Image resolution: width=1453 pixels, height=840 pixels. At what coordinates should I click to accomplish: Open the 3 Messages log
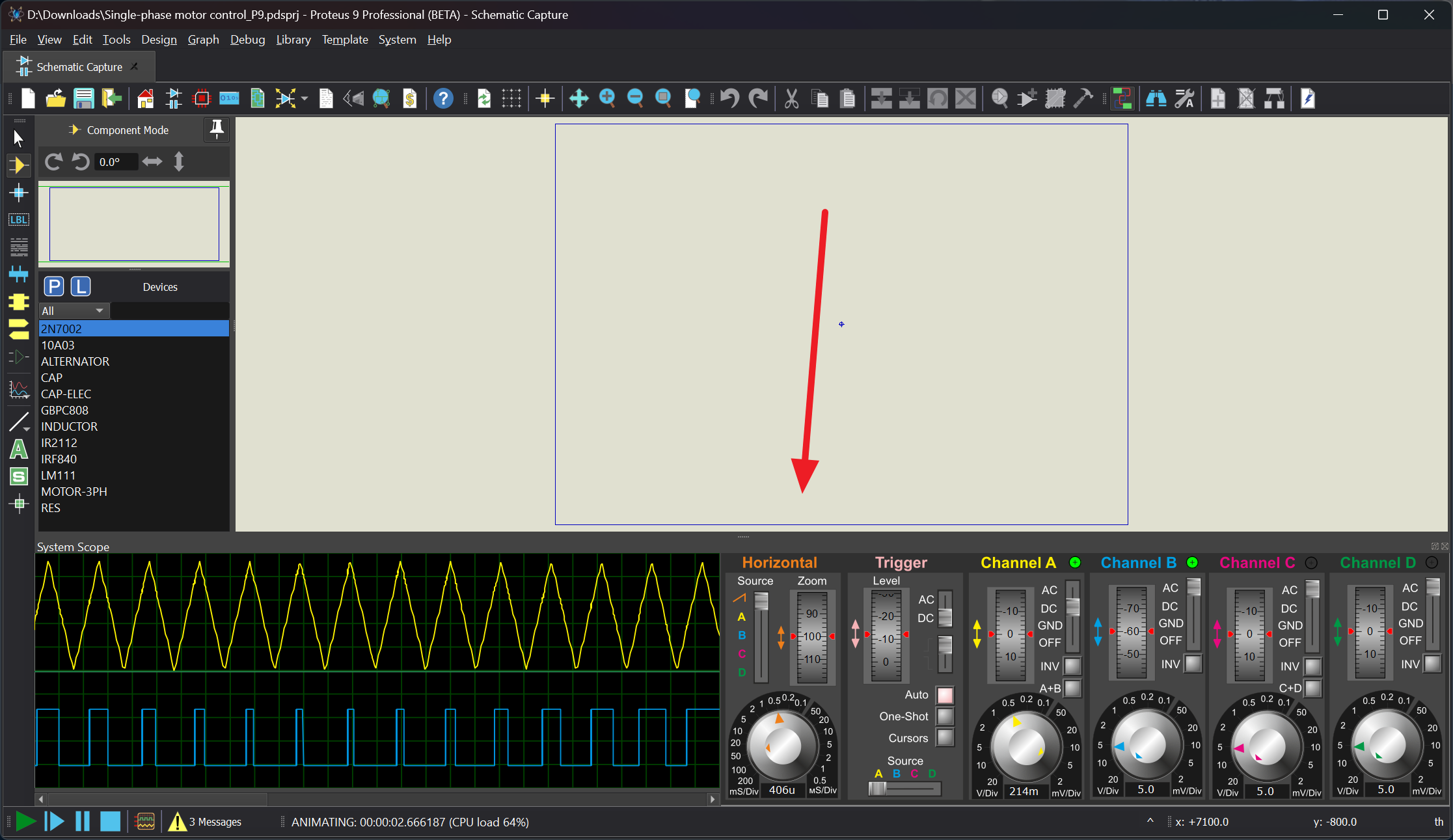215,821
